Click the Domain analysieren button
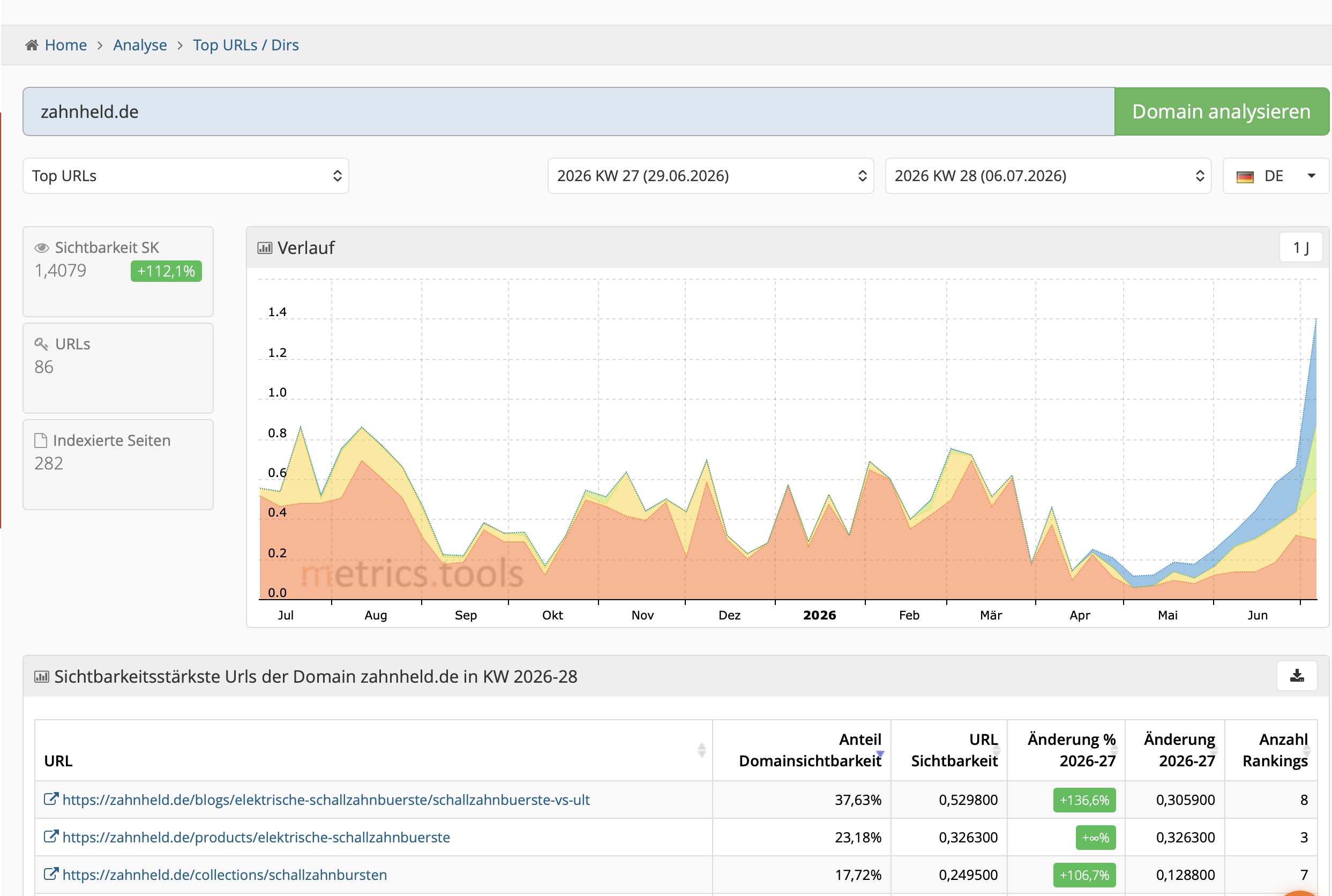This screenshot has height=896, width=1332. click(1221, 111)
